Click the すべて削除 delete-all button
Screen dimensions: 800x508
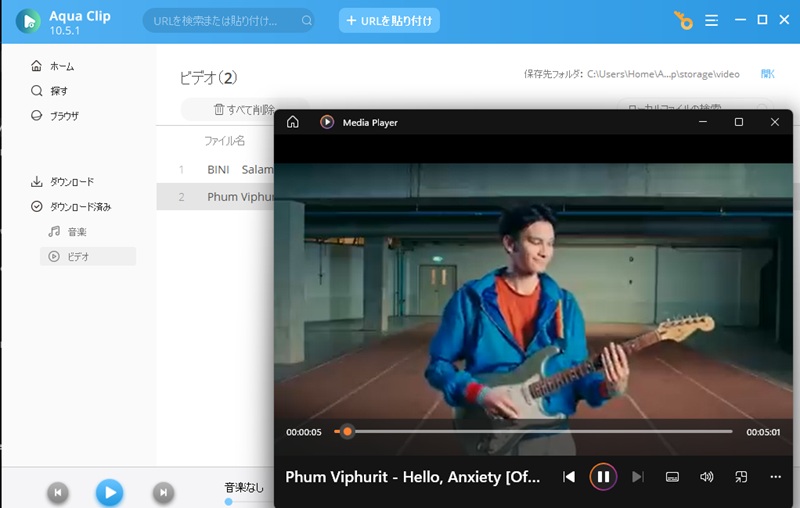(x=244, y=109)
